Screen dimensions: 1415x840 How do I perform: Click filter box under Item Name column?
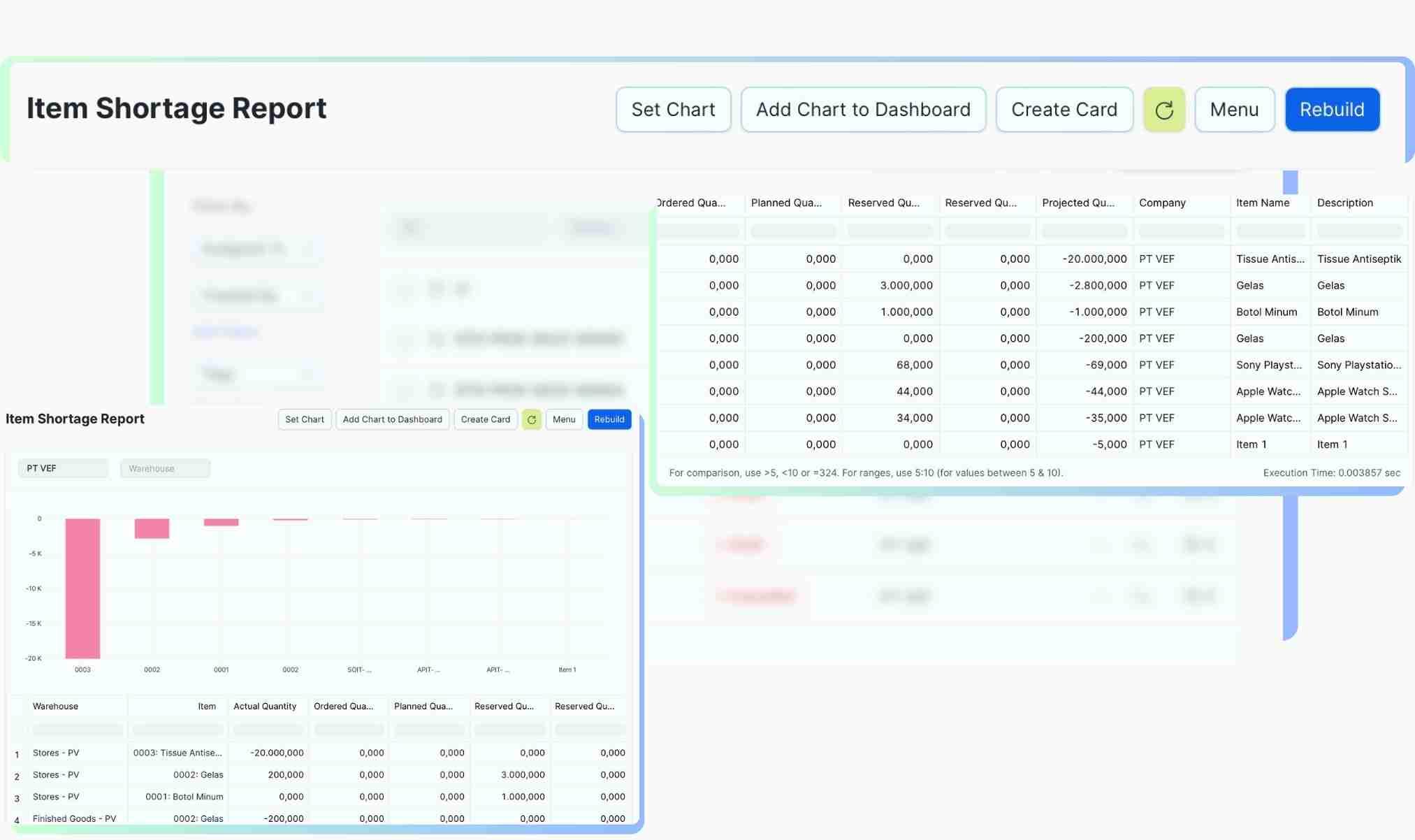pos(1270,231)
